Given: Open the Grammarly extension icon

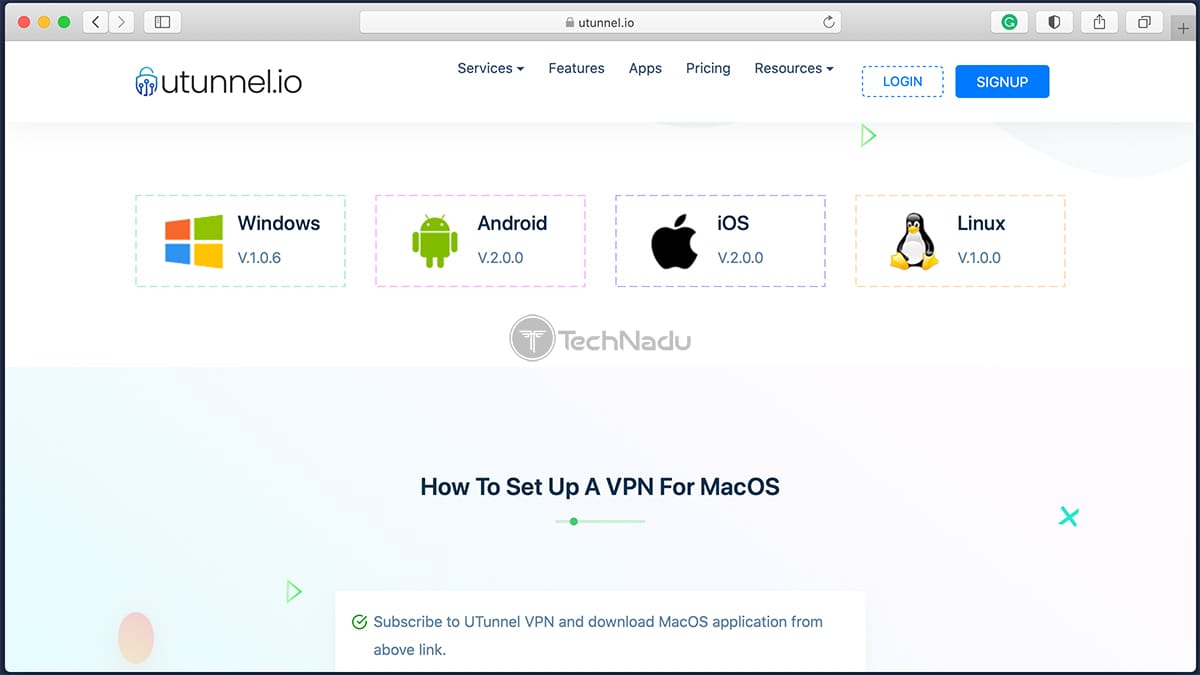Looking at the screenshot, I should click(x=1009, y=21).
